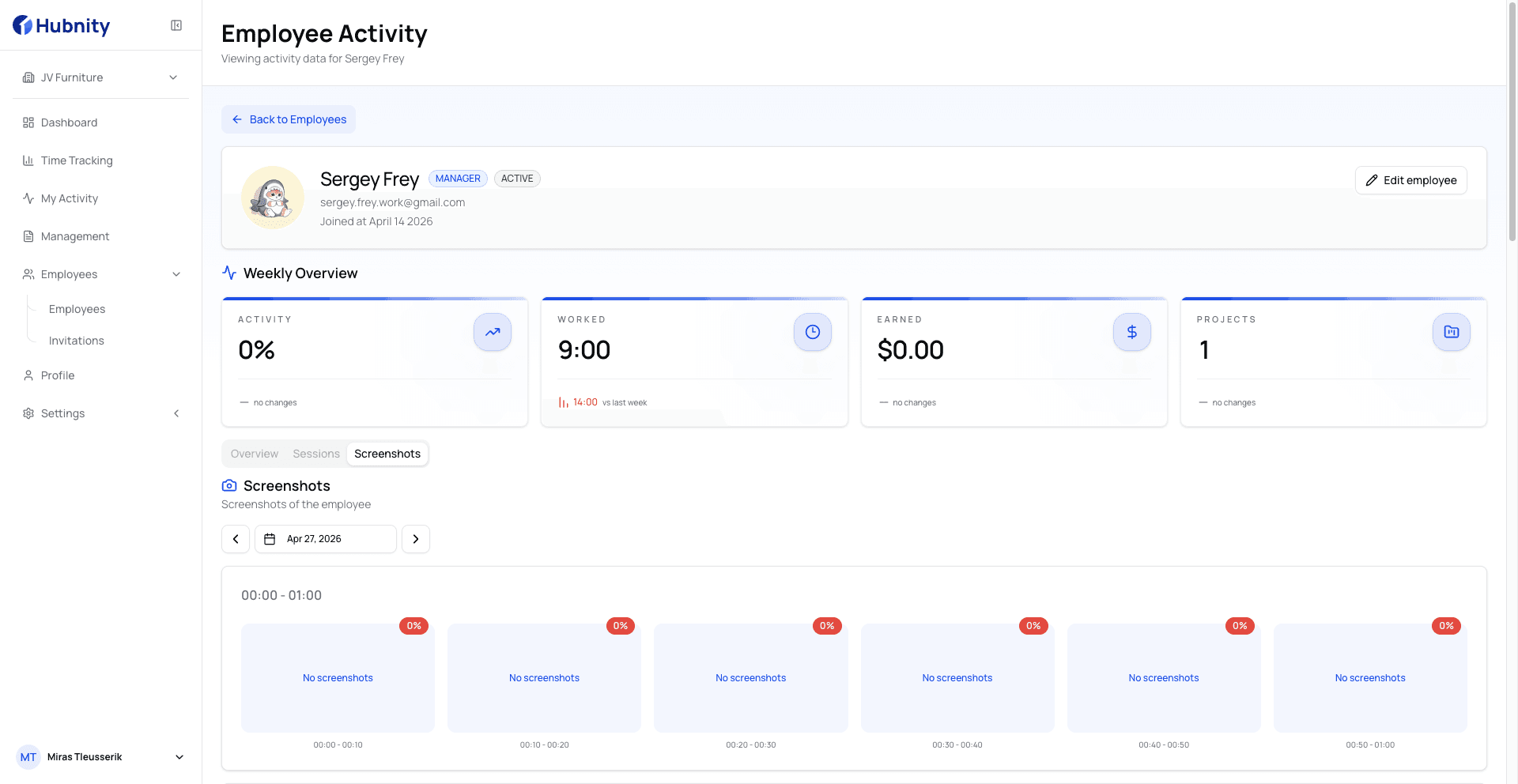
Task: Click the Dashboard grid icon
Action: (x=28, y=122)
